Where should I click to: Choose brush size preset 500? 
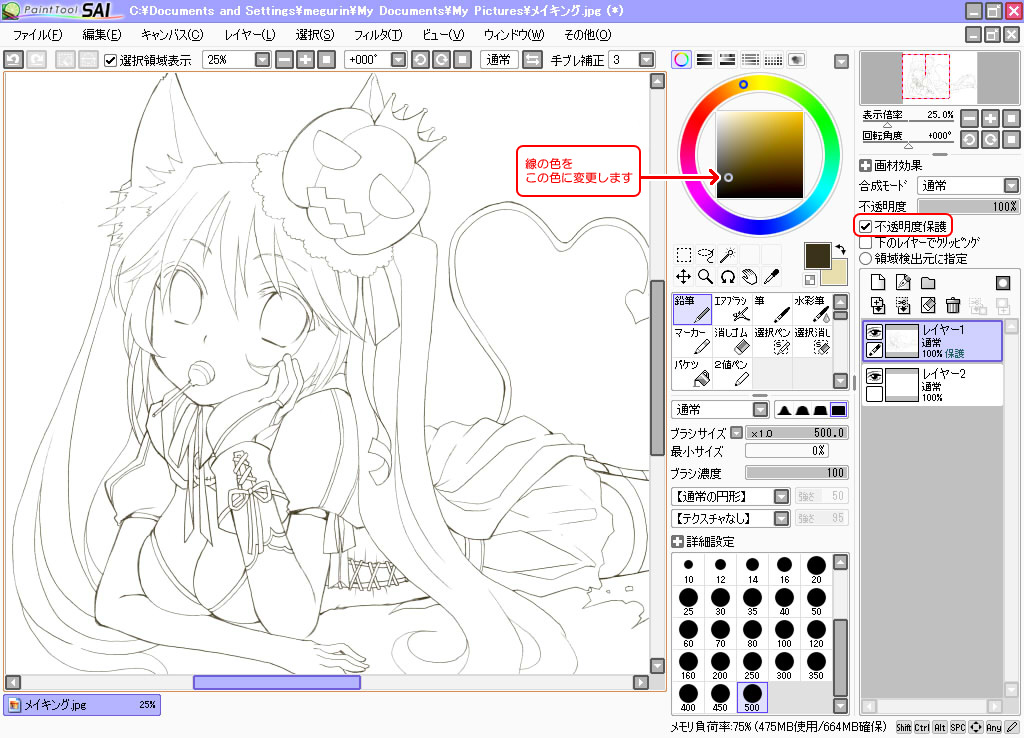point(752,698)
